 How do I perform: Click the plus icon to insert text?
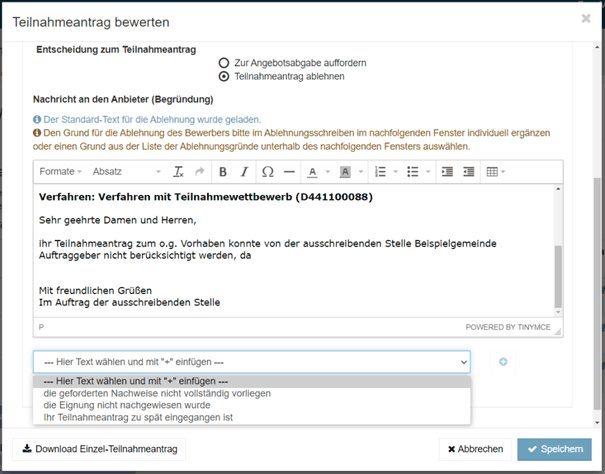pyautogui.click(x=503, y=362)
